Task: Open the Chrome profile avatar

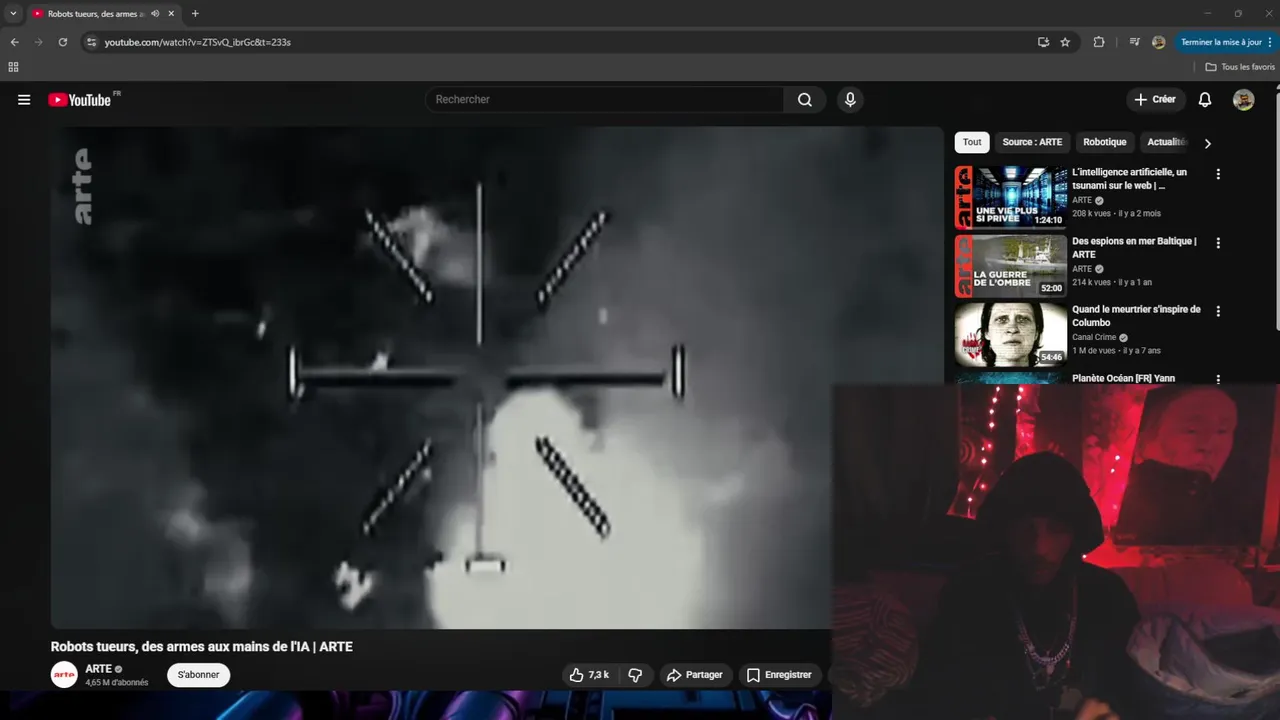Action: pyautogui.click(x=1159, y=42)
